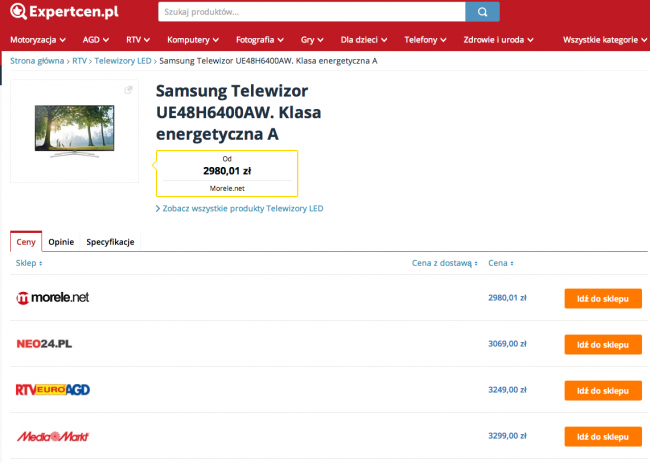Screen dimensions: 650x463
Task: Click the NEO24.PL shop logo
Action: pyautogui.click(x=44, y=344)
